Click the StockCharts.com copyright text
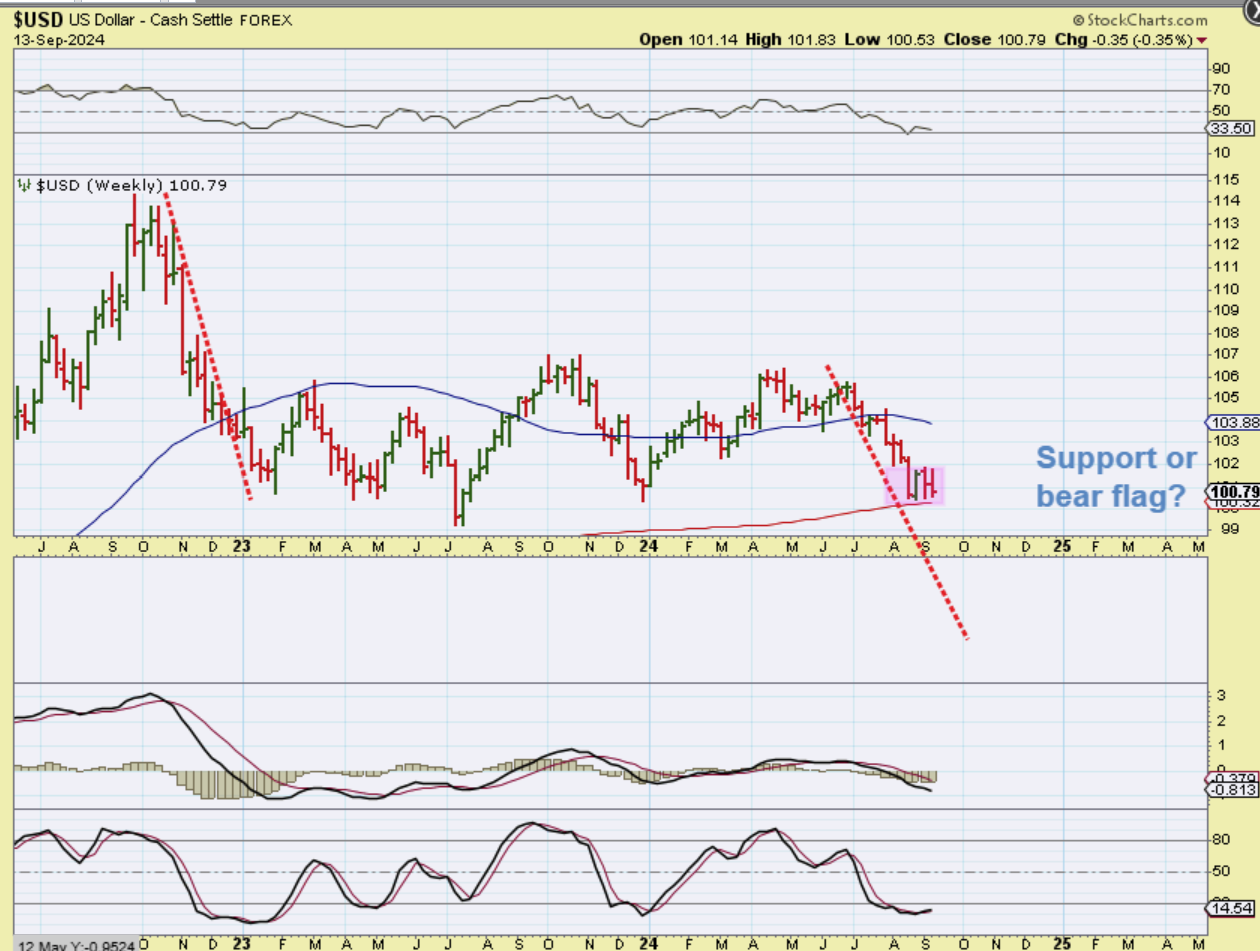The height and width of the screenshot is (951, 1260). [x=1138, y=19]
